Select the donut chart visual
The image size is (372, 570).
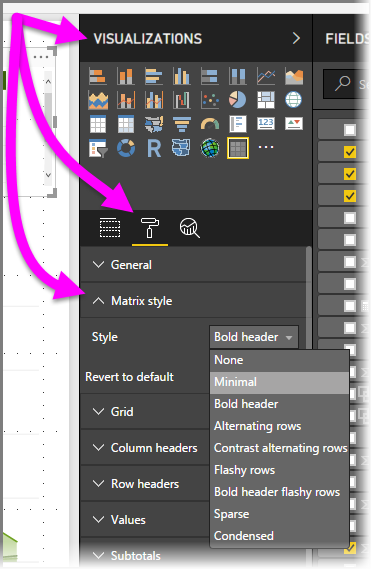[x=126, y=148]
